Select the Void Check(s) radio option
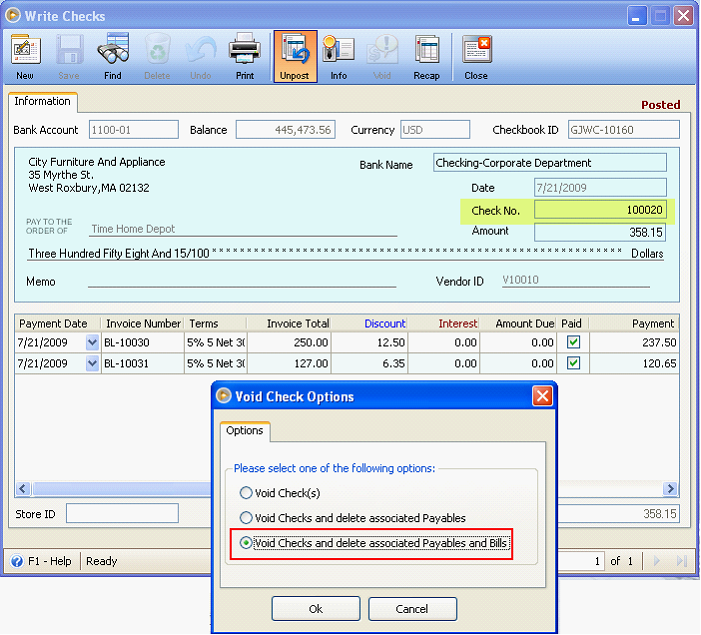The image size is (701, 635). [246, 493]
